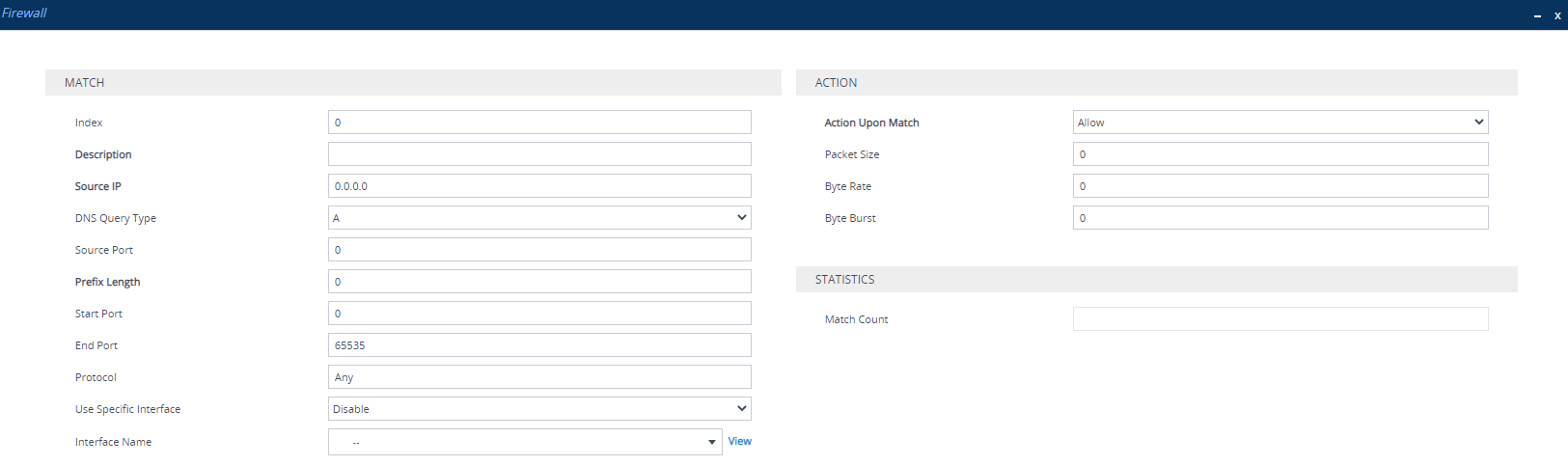Click the Protocol text field
Image resolution: width=1568 pixels, height=466 pixels.
(538, 377)
